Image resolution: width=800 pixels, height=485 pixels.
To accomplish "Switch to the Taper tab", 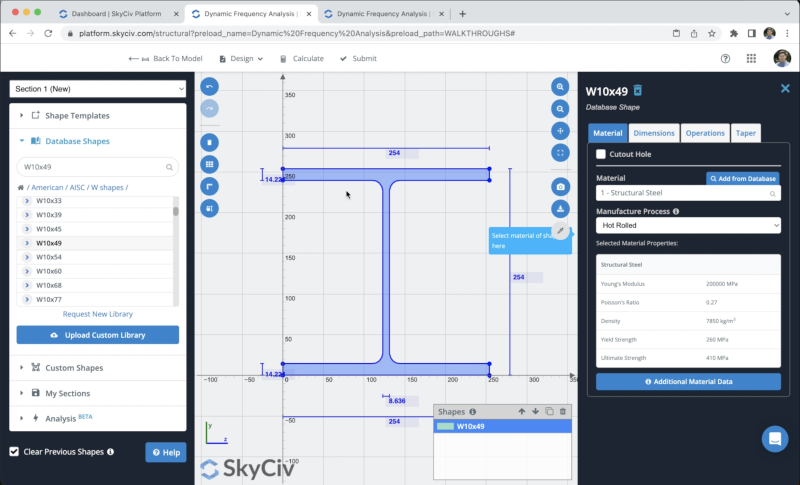I will point(745,133).
